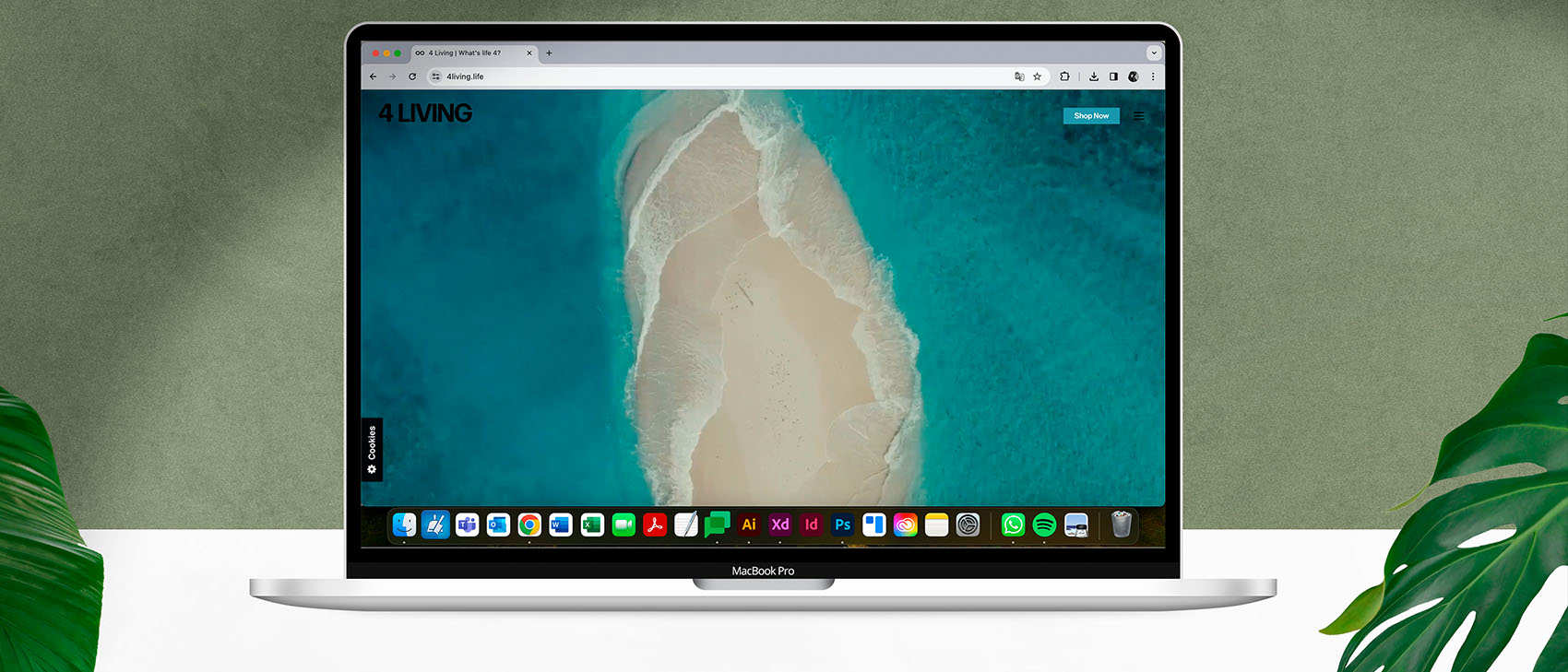Screen dimensions: 1568x672
Task: Open the Cookies settings side tab
Action: [372, 450]
